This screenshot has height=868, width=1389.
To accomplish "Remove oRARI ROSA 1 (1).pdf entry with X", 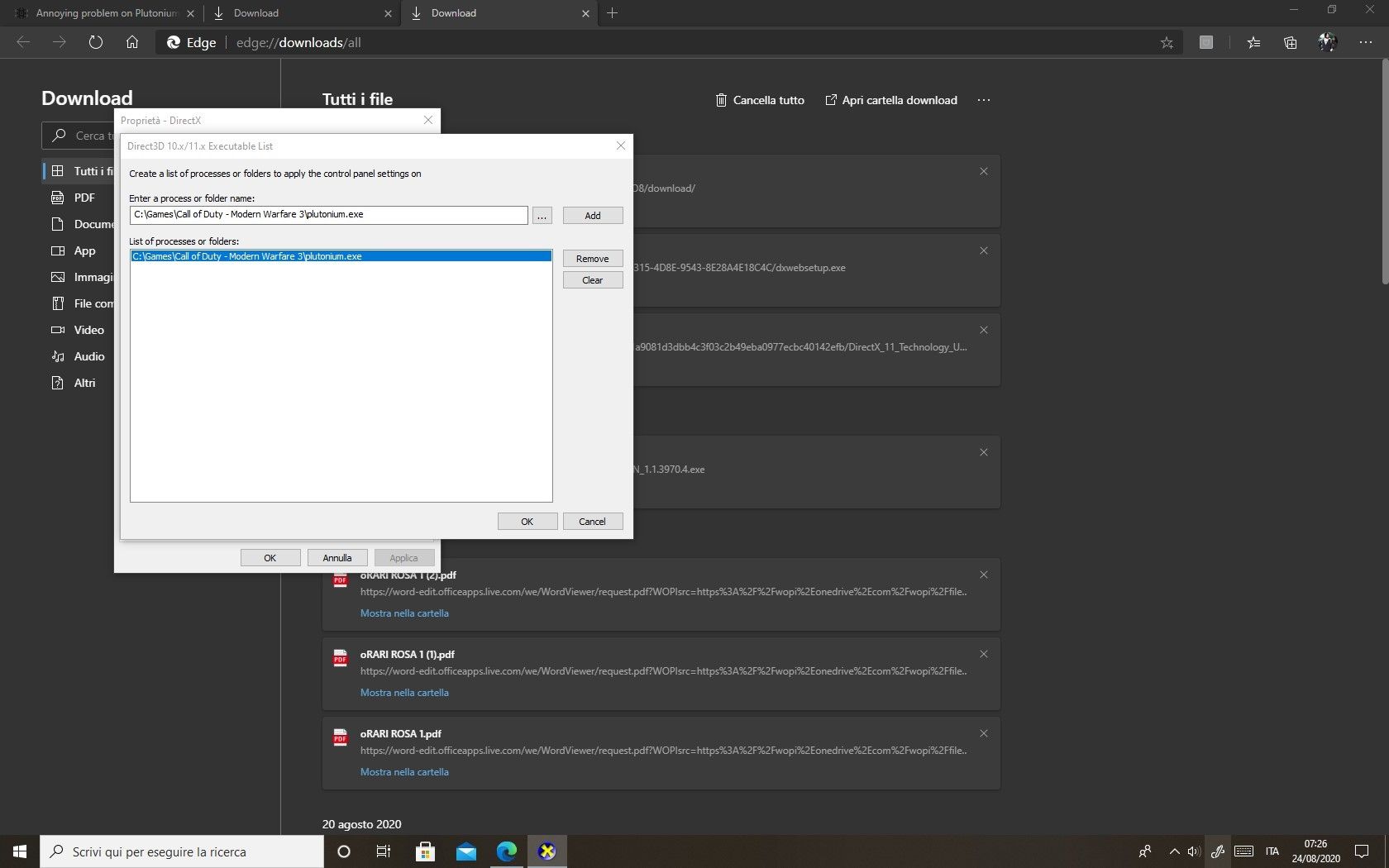I will (984, 654).
